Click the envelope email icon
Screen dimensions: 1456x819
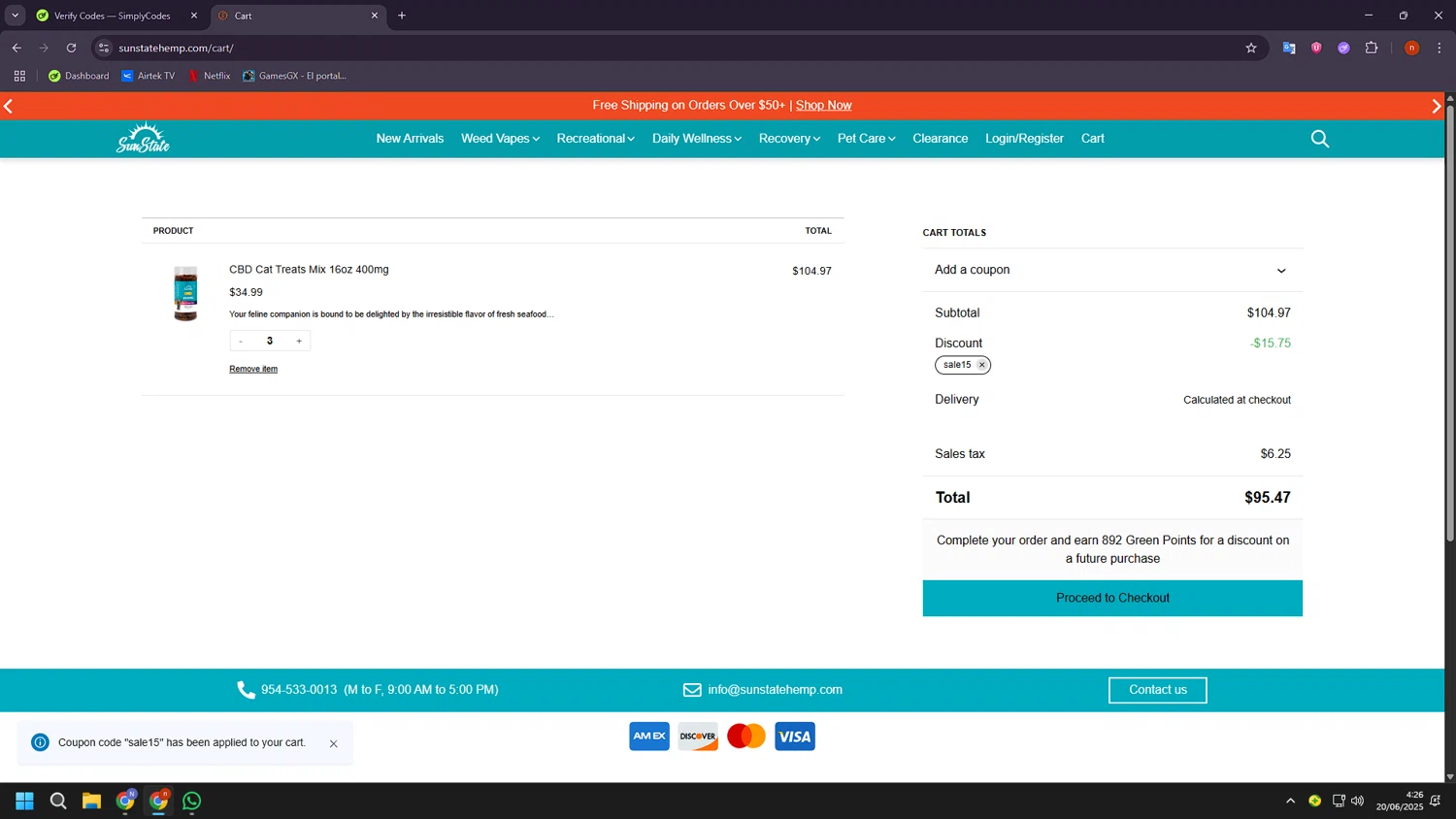click(x=692, y=690)
